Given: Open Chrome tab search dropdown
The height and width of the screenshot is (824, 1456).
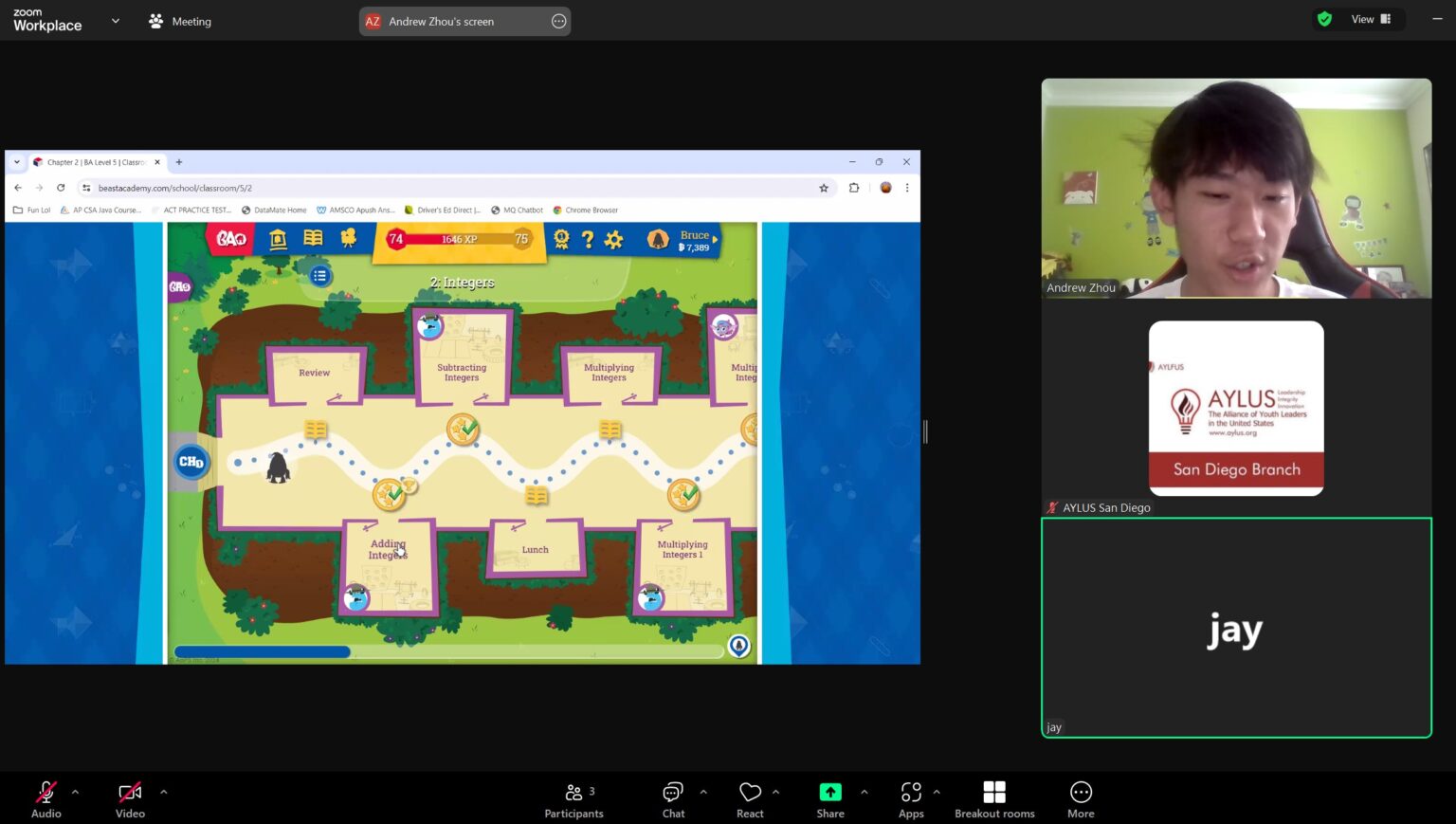Looking at the screenshot, I should coord(16,162).
